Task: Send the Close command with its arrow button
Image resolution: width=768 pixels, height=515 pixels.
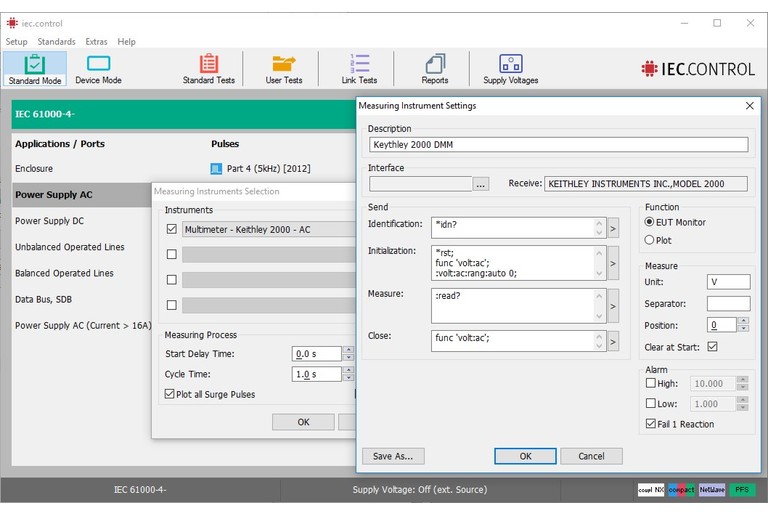Action: [613, 341]
